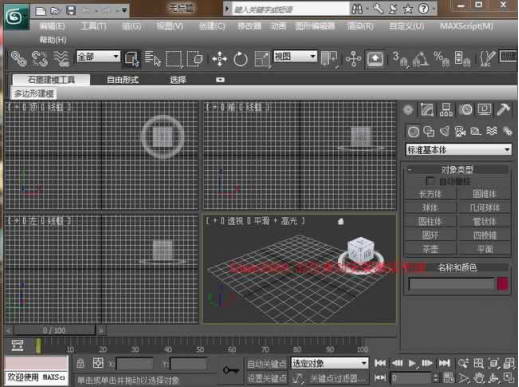This screenshot has width=519, height=387.
Task: Switch to the 自由形式 ribbon tab
Action: pos(123,80)
